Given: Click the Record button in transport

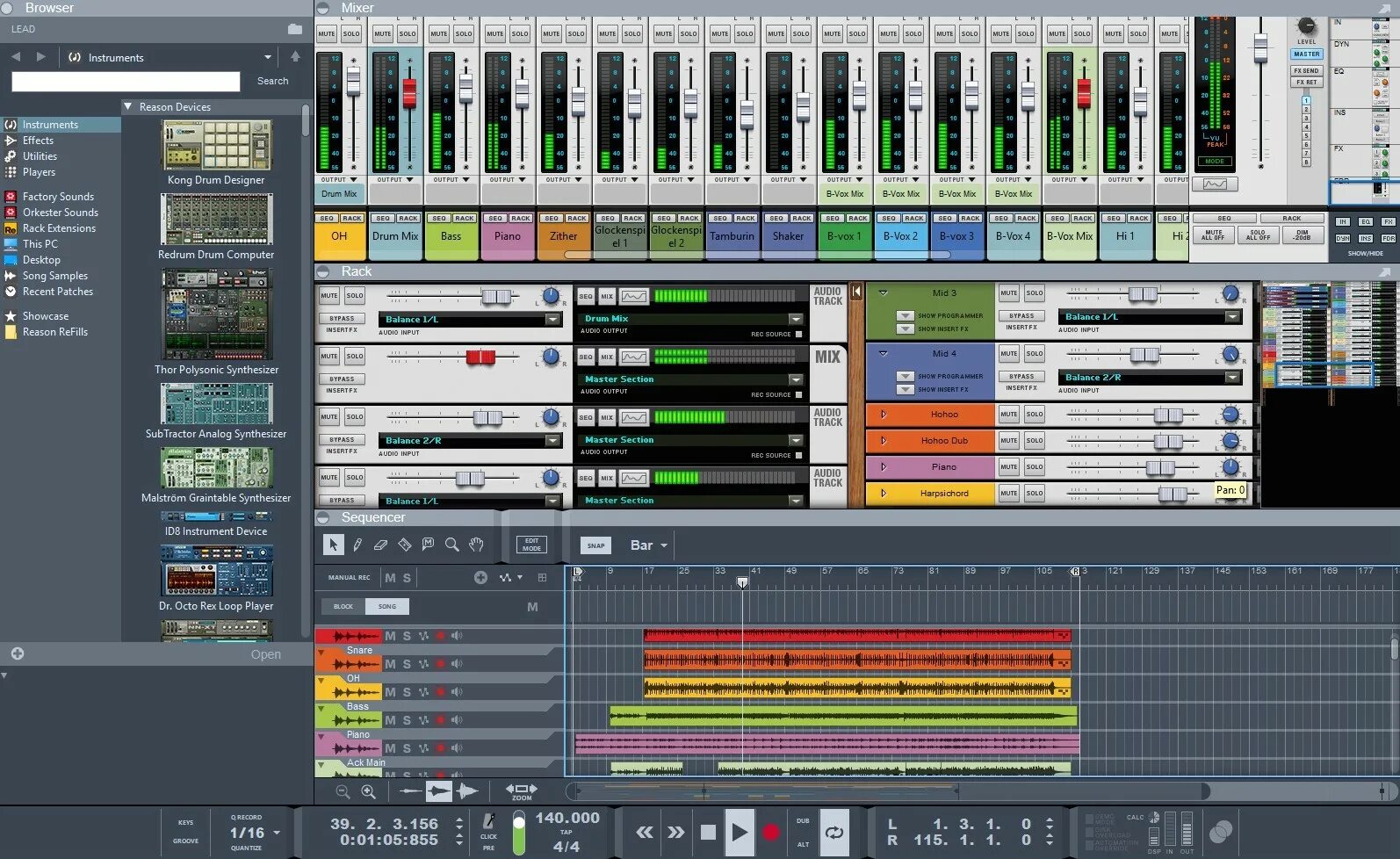Looking at the screenshot, I should (771, 832).
